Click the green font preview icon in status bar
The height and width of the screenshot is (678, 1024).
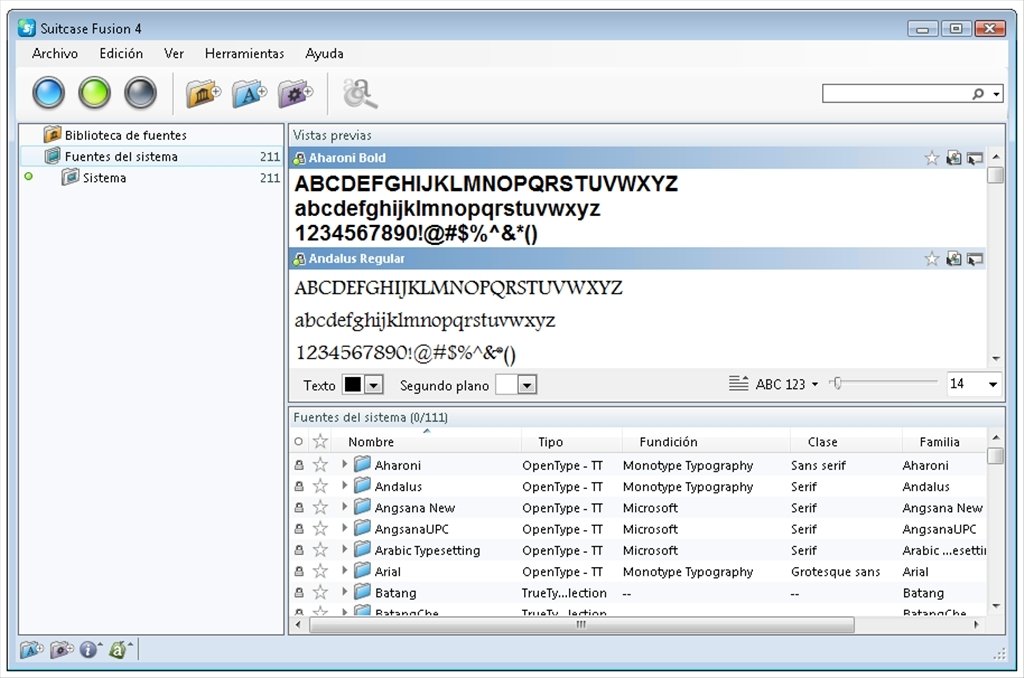(x=118, y=650)
